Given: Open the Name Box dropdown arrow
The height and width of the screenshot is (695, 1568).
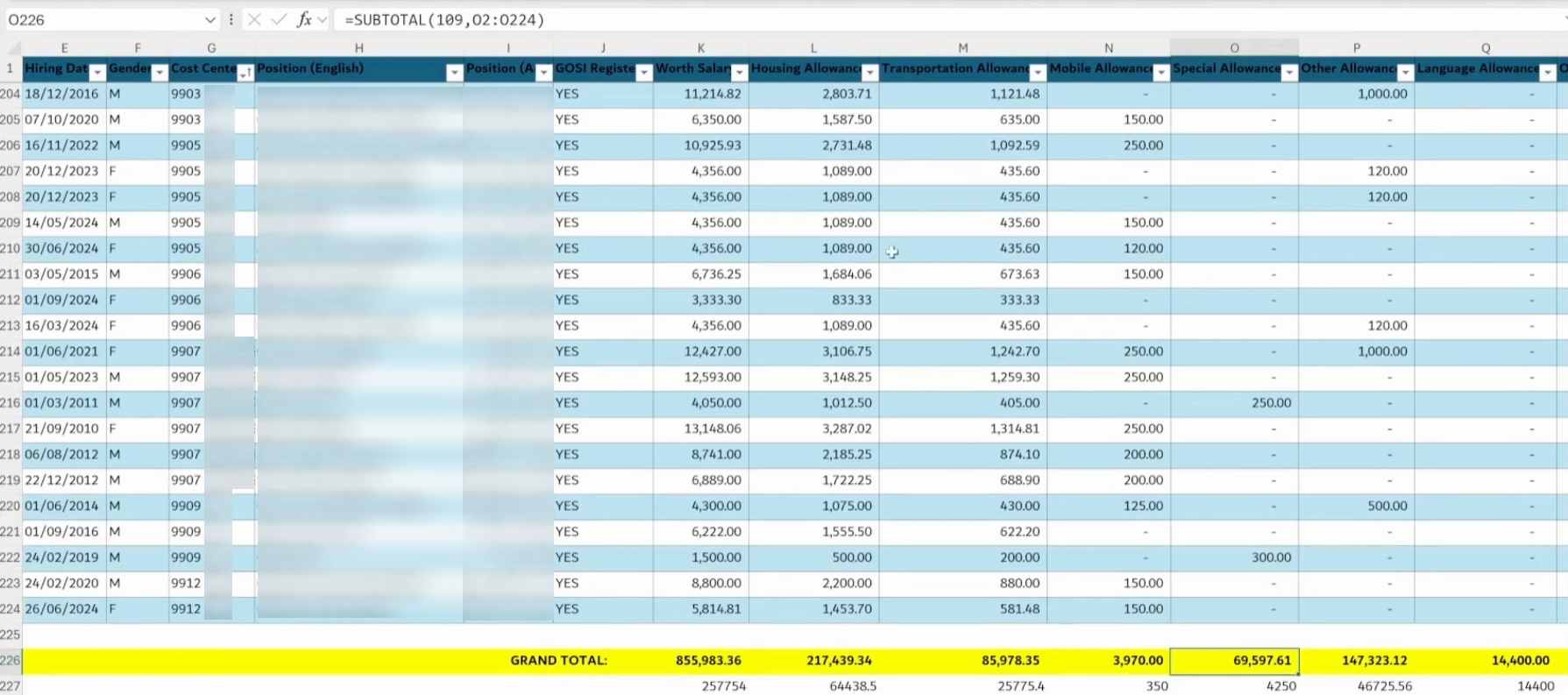Looking at the screenshot, I should [x=209, y=19].
